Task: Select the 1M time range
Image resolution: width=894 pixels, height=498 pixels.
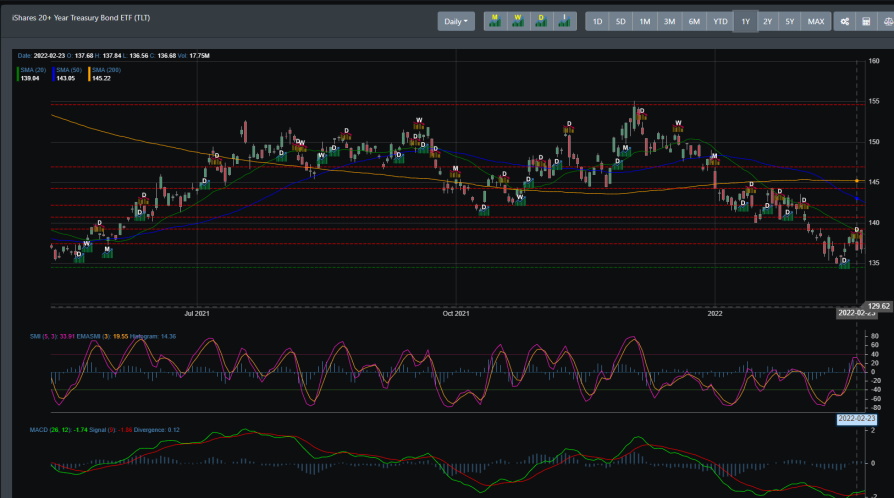Action: coord(645,22)
